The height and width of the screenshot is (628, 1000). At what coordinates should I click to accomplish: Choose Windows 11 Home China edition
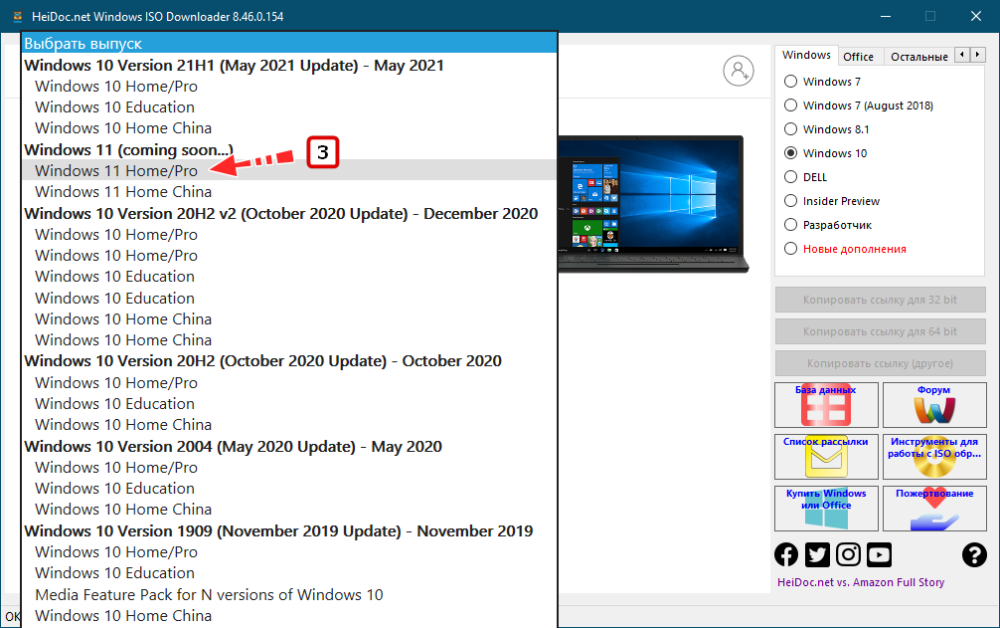pos(290,192)
